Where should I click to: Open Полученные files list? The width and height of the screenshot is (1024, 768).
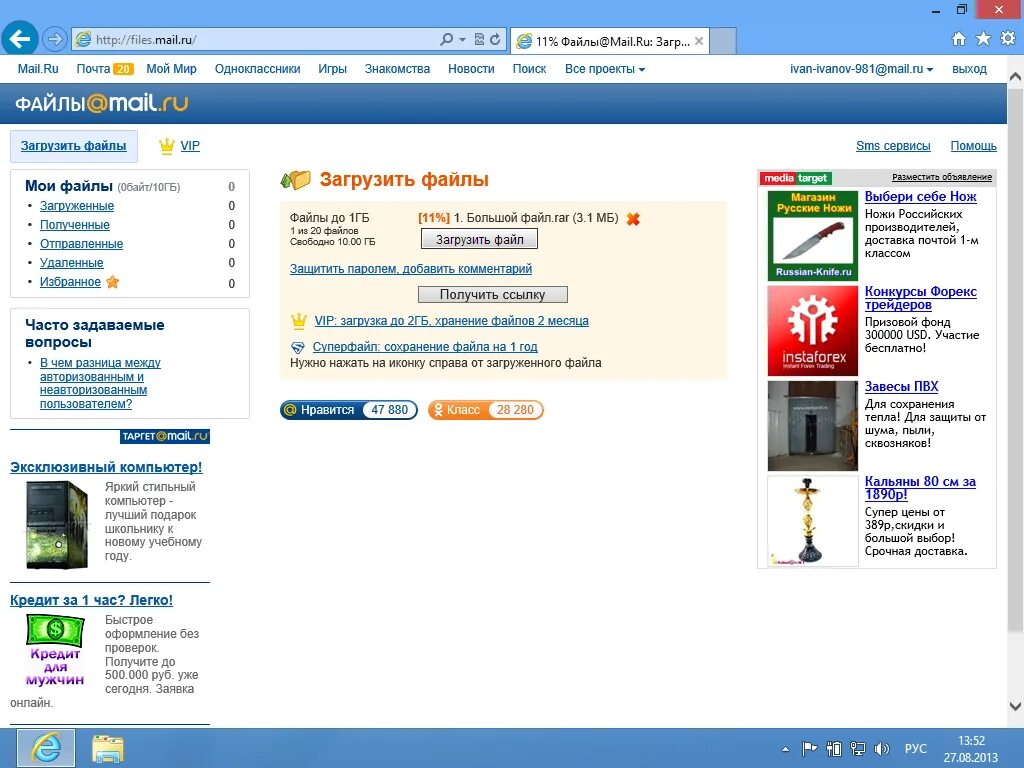[74, 225]
